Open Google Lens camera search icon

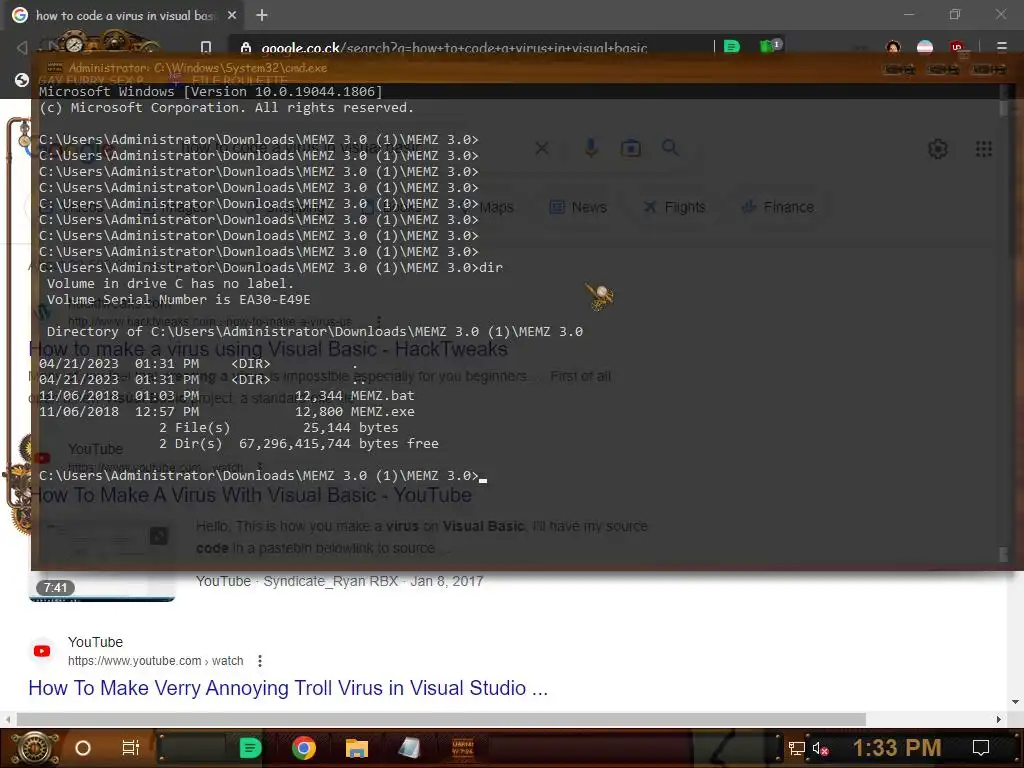click(x=631, y=148)
